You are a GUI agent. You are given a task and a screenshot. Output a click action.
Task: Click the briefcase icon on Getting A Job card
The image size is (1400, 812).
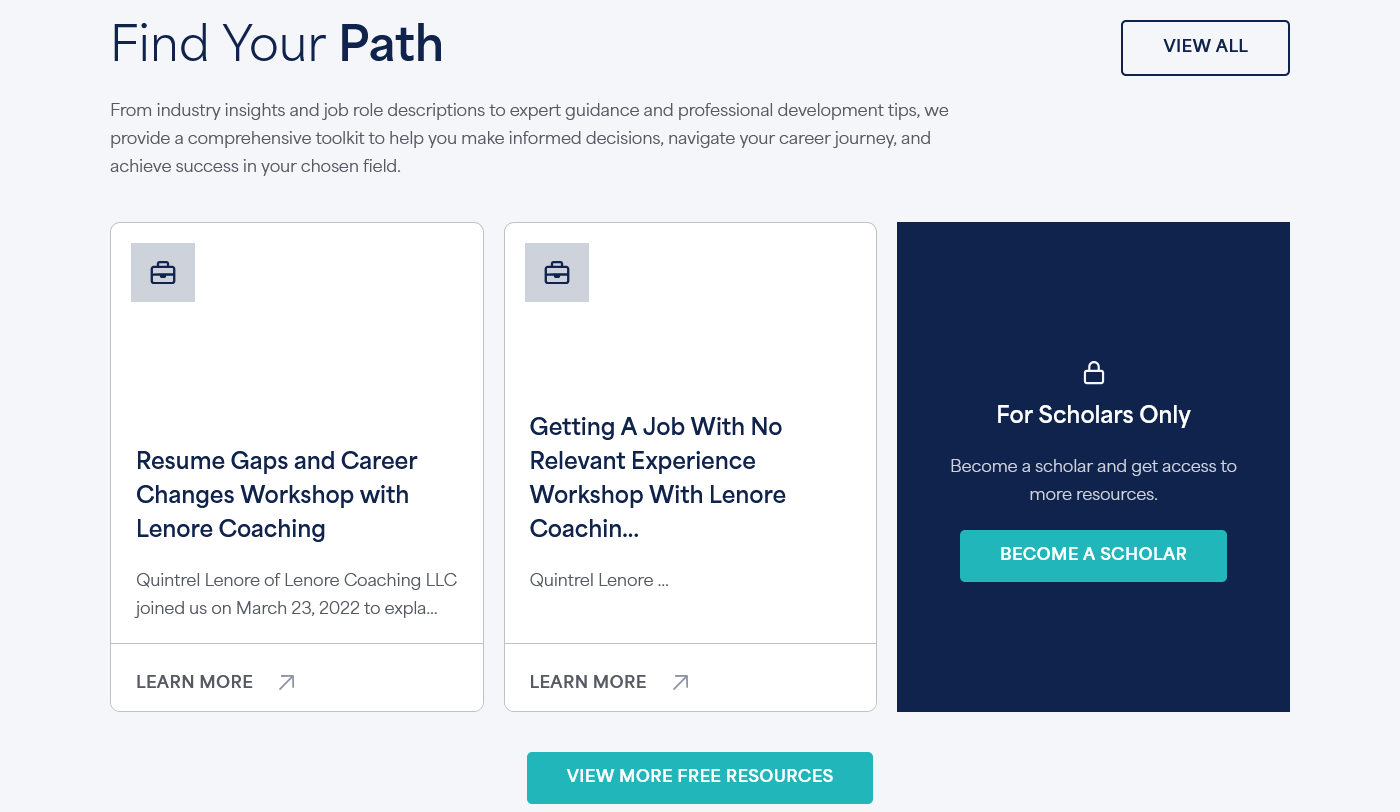pos(557,272)
